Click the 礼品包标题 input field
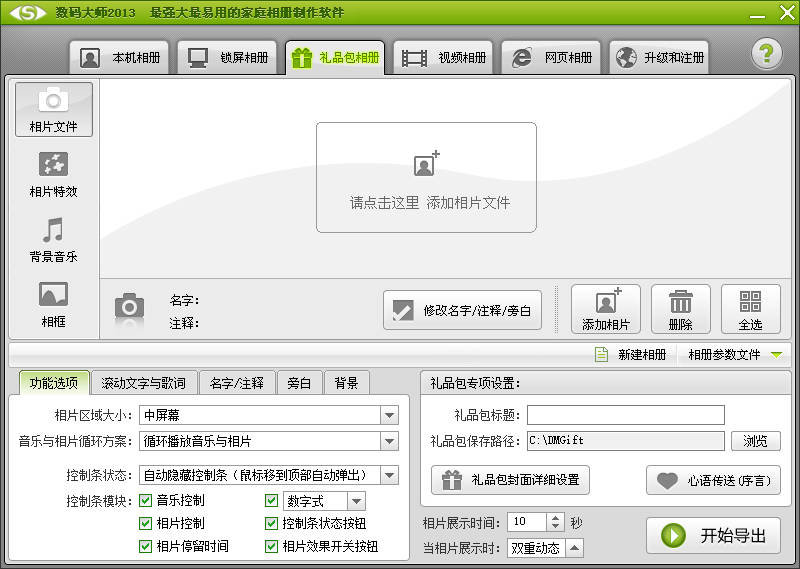 pyautogui.click(x=626, y=415)
